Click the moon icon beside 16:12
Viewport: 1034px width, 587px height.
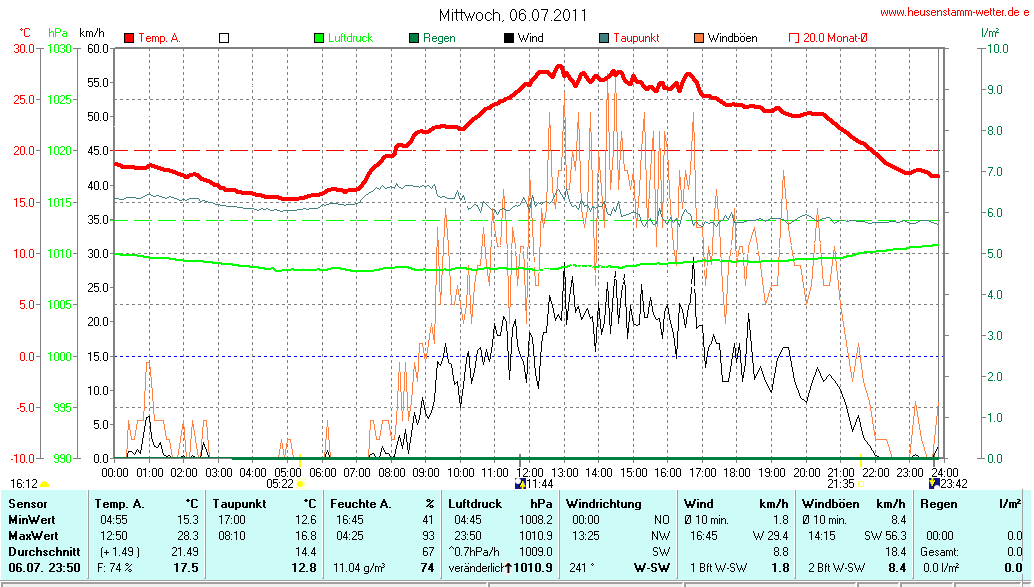(45, 484)
